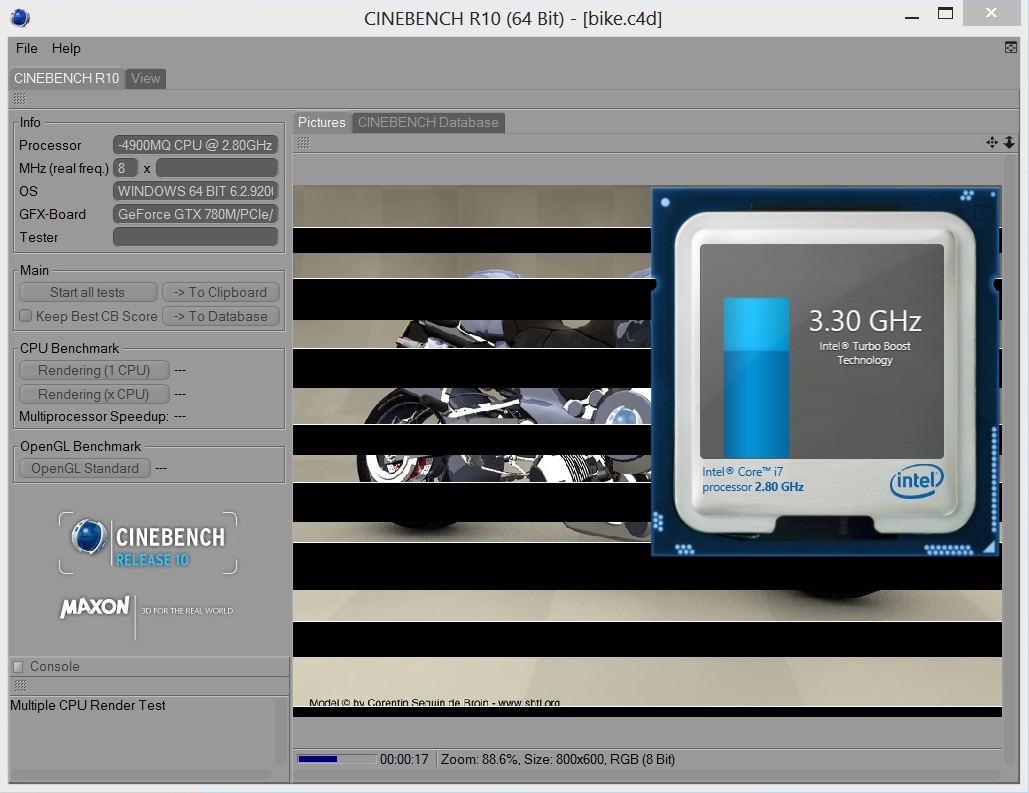
Task: Enable Keep Best CB Score checkbox
Action: pos(26,316)
